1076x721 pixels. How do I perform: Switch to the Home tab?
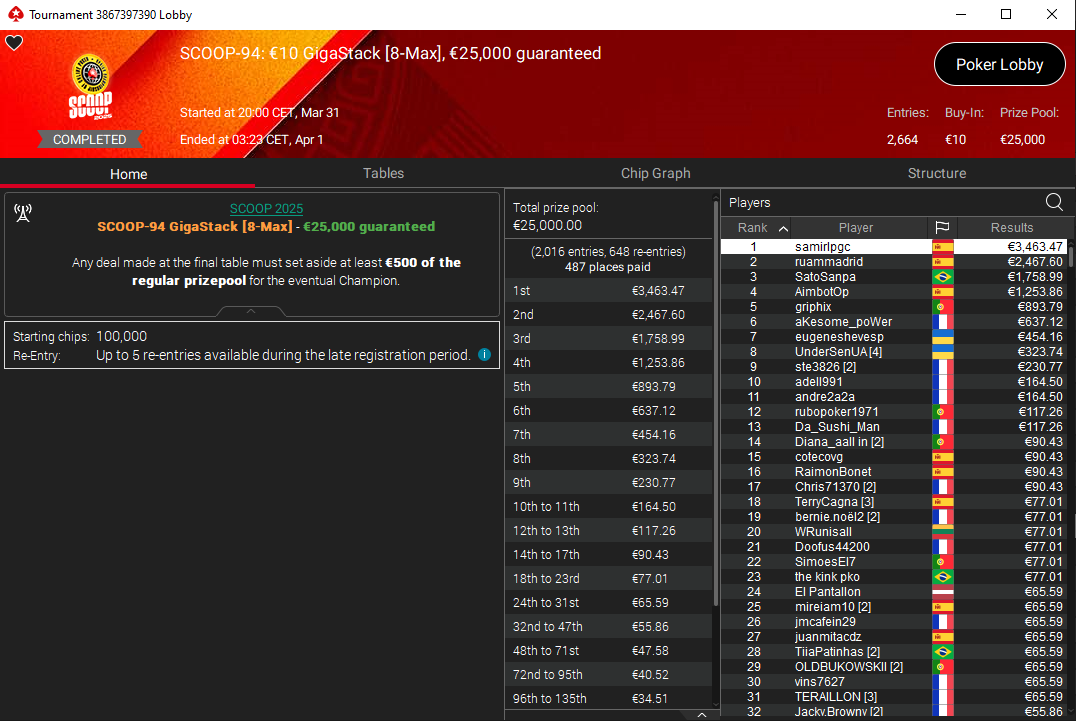click(128, 174)
